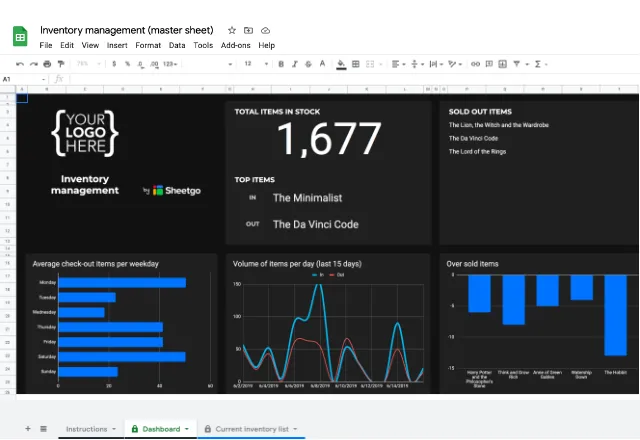
Task: Click the move to folder icon
Action: click(x=248, y=30)
